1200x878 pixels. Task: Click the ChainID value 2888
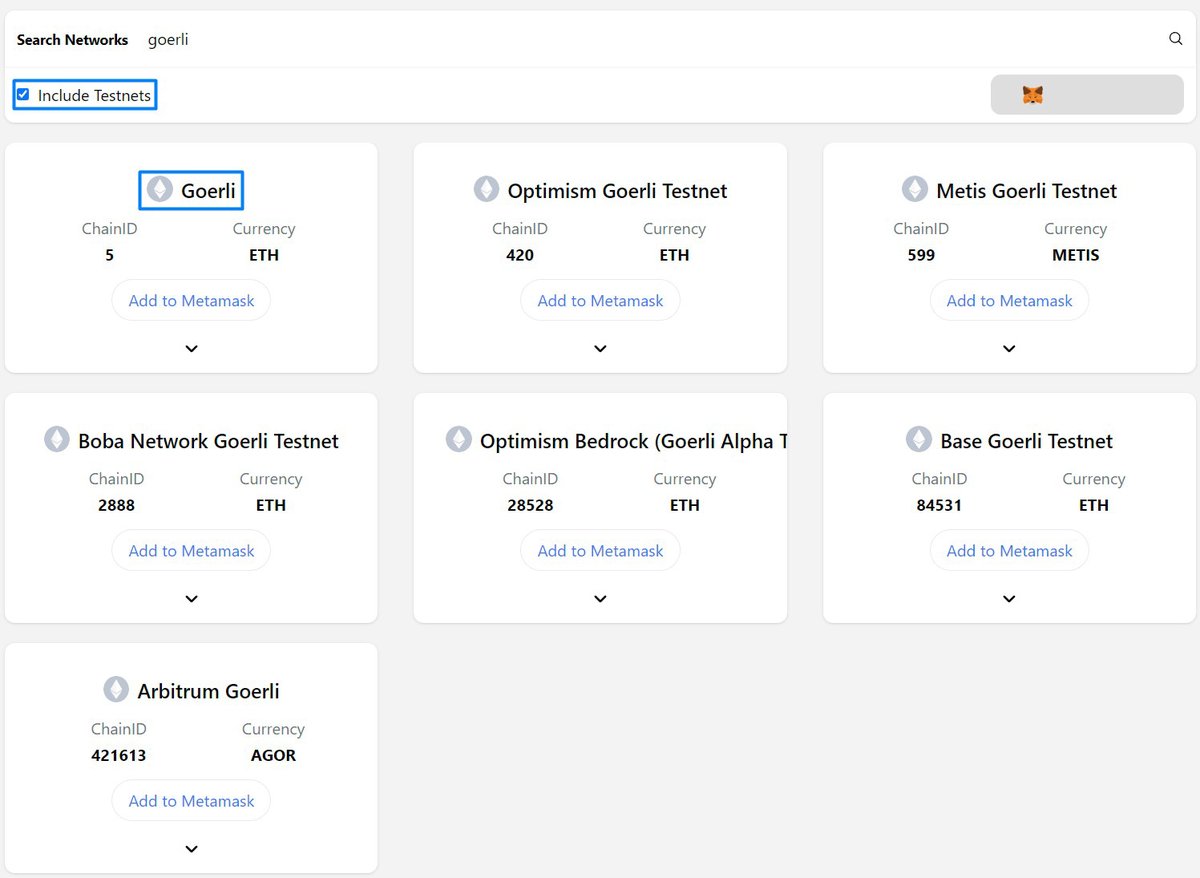116,505
